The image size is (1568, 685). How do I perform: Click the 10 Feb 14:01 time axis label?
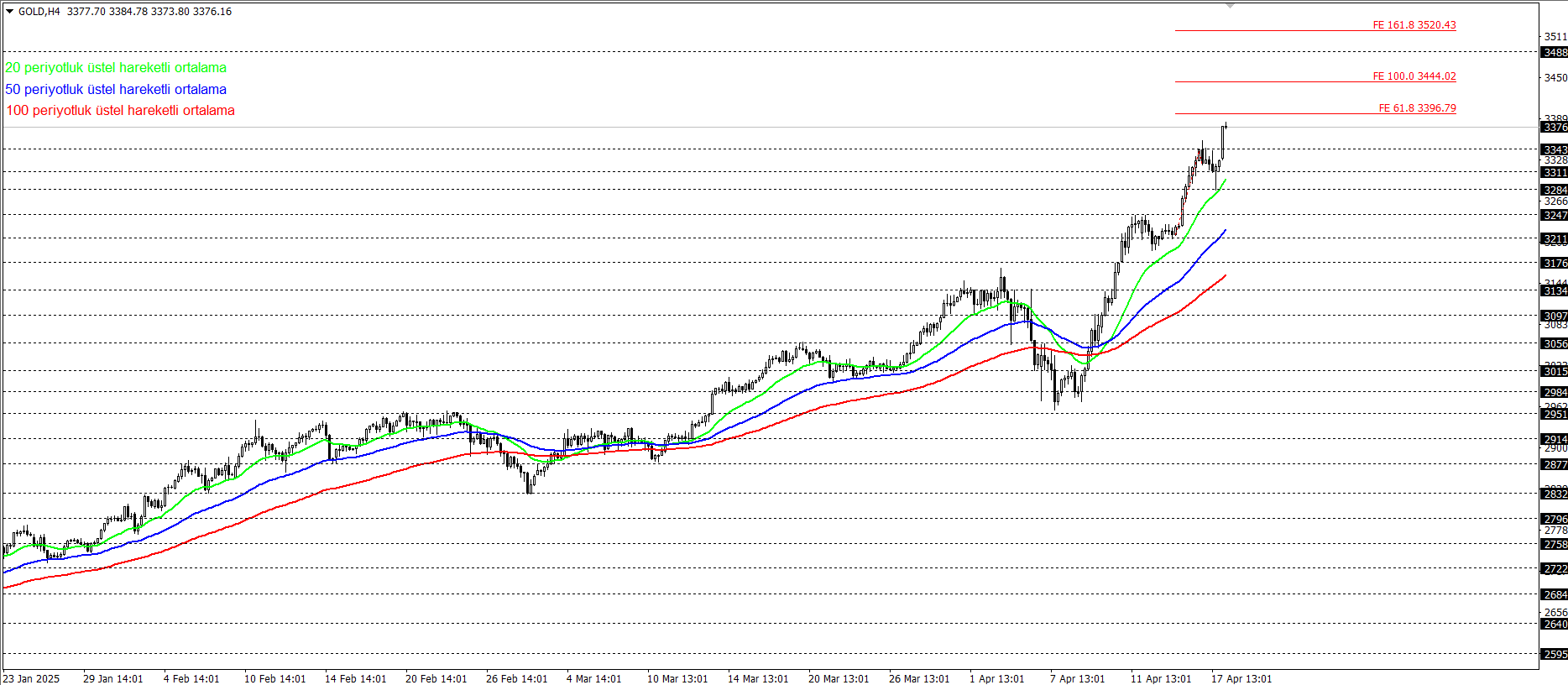click(275, 679)
